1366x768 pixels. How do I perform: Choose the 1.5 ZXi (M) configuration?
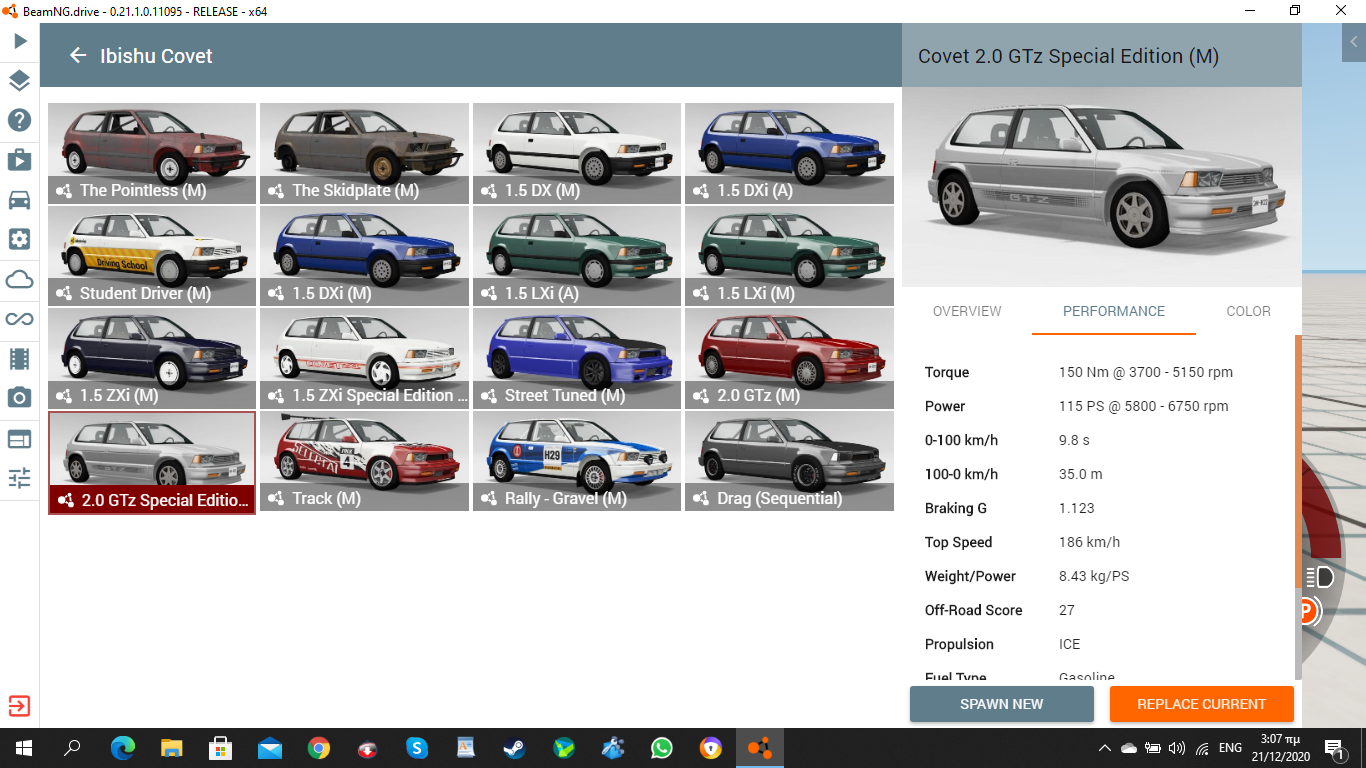tap(153, 358)
